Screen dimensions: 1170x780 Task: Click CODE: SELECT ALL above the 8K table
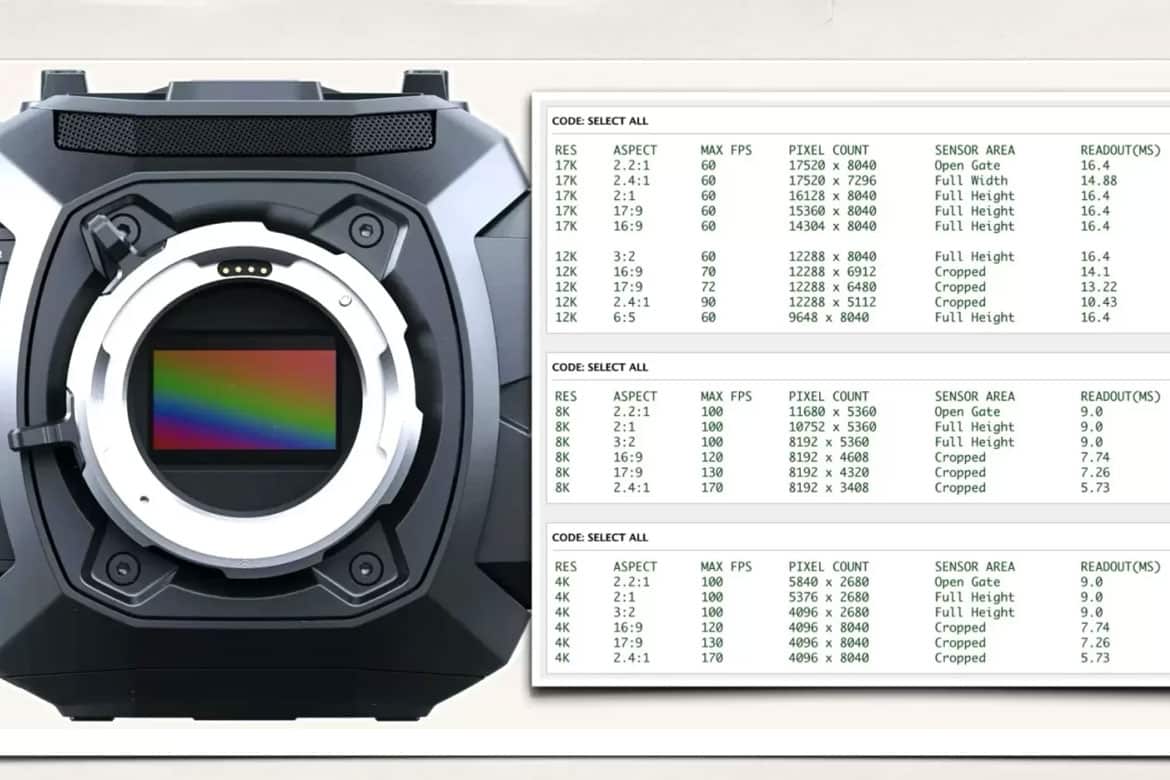point(600,367)
